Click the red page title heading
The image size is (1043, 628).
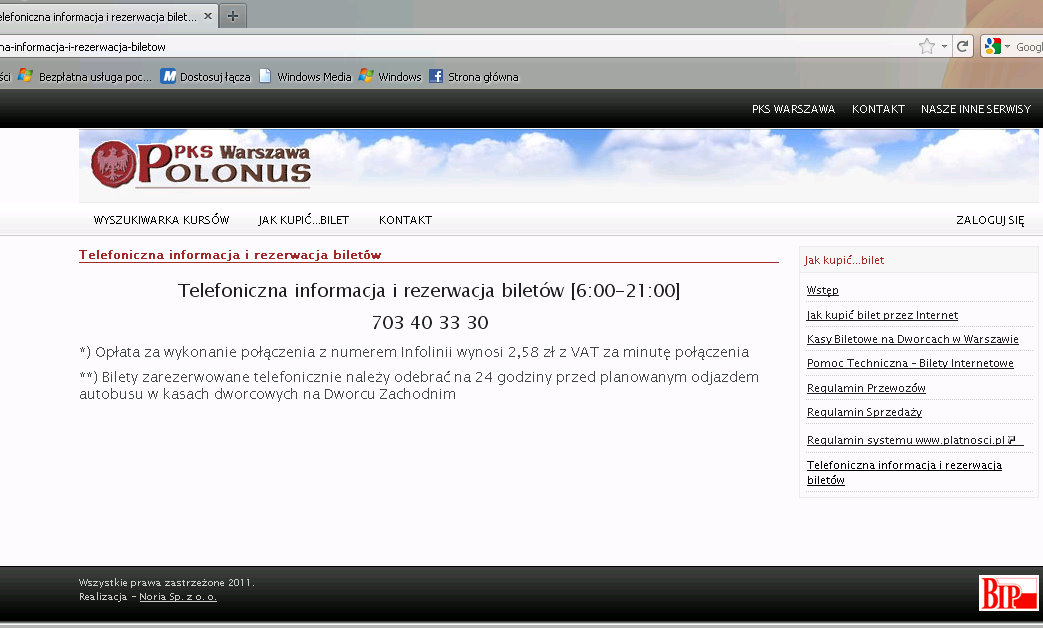[229, 255]
